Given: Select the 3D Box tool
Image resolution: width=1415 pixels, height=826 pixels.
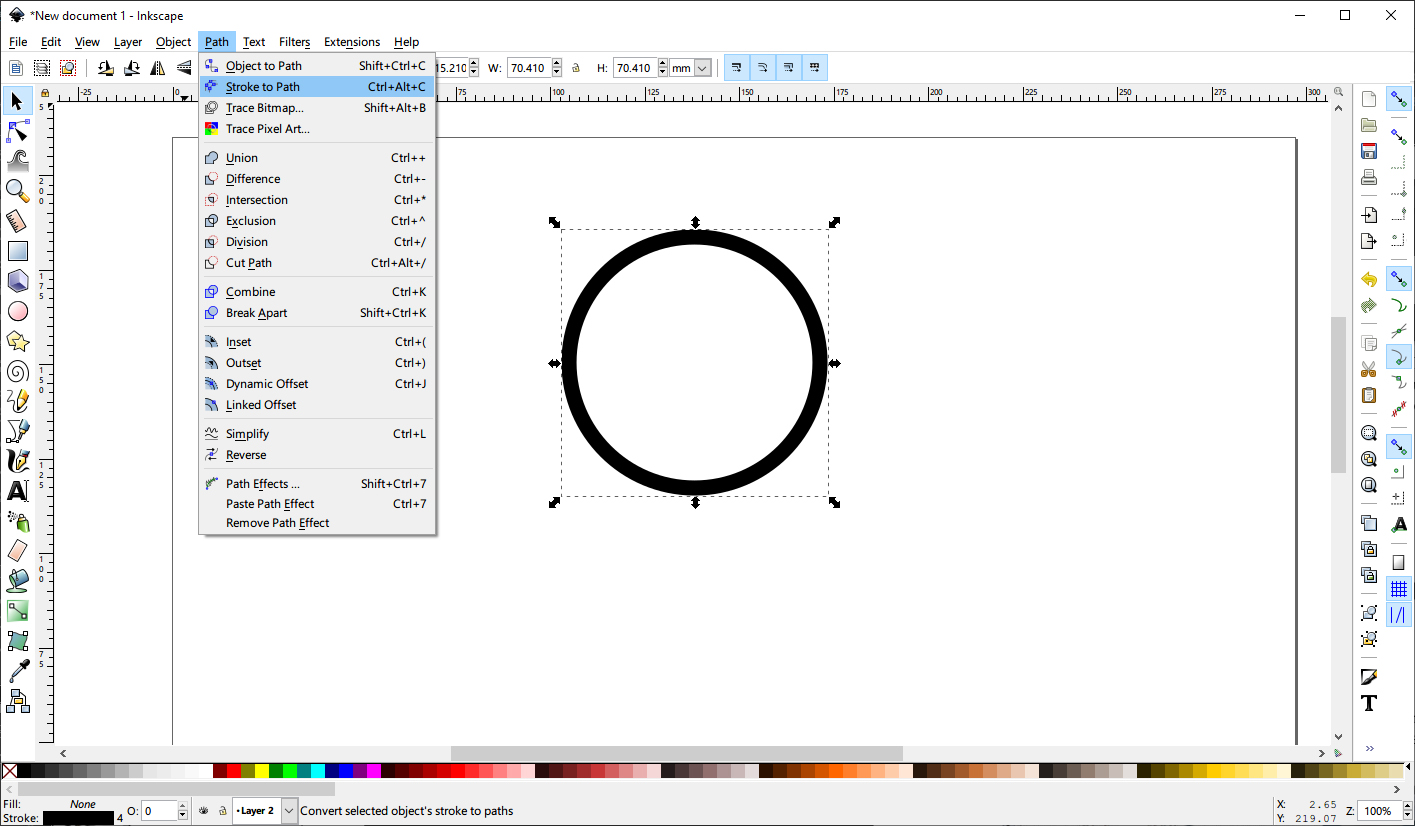Looking at the screenshot, I should tap(17, 281).
